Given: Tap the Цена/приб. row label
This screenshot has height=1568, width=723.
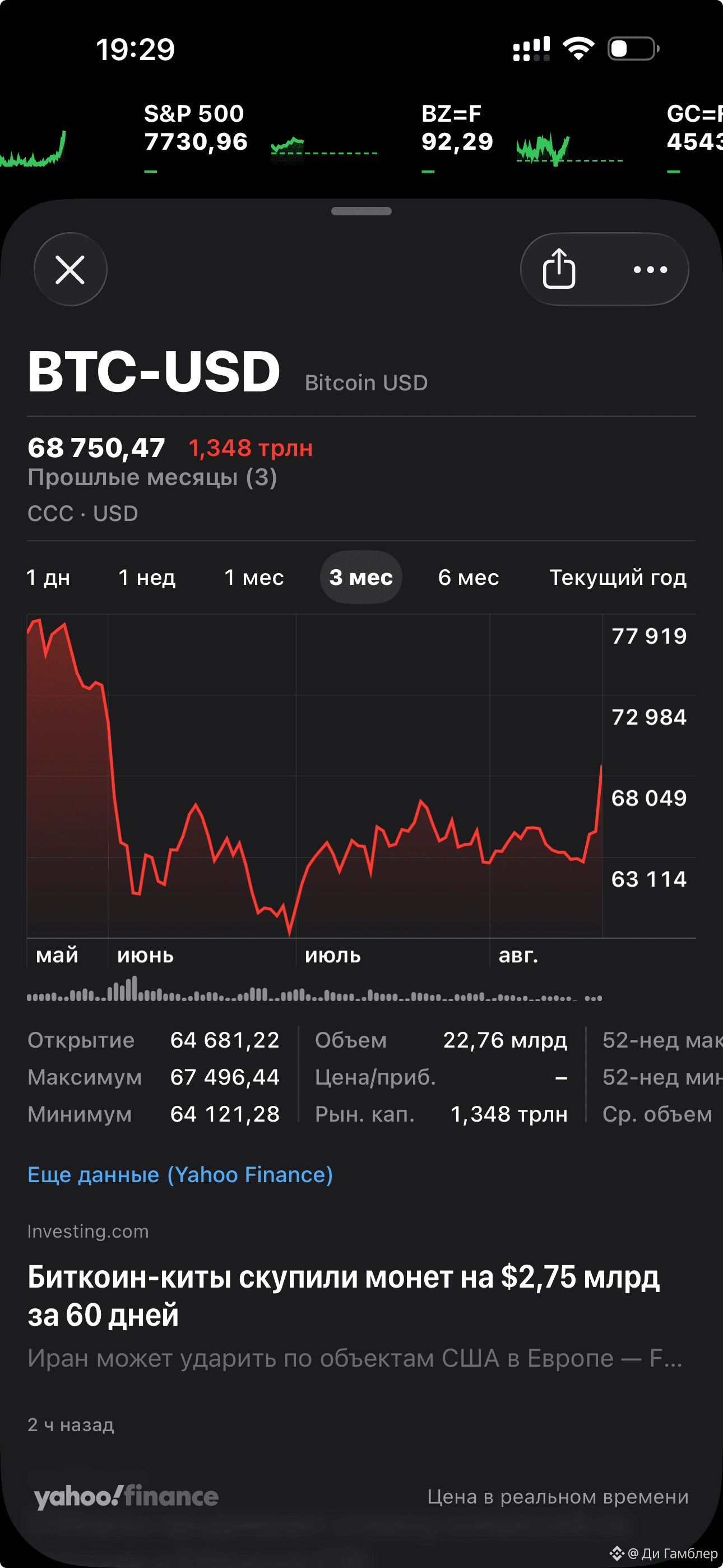Looking at the screenshot, I should click(376, 1077).
